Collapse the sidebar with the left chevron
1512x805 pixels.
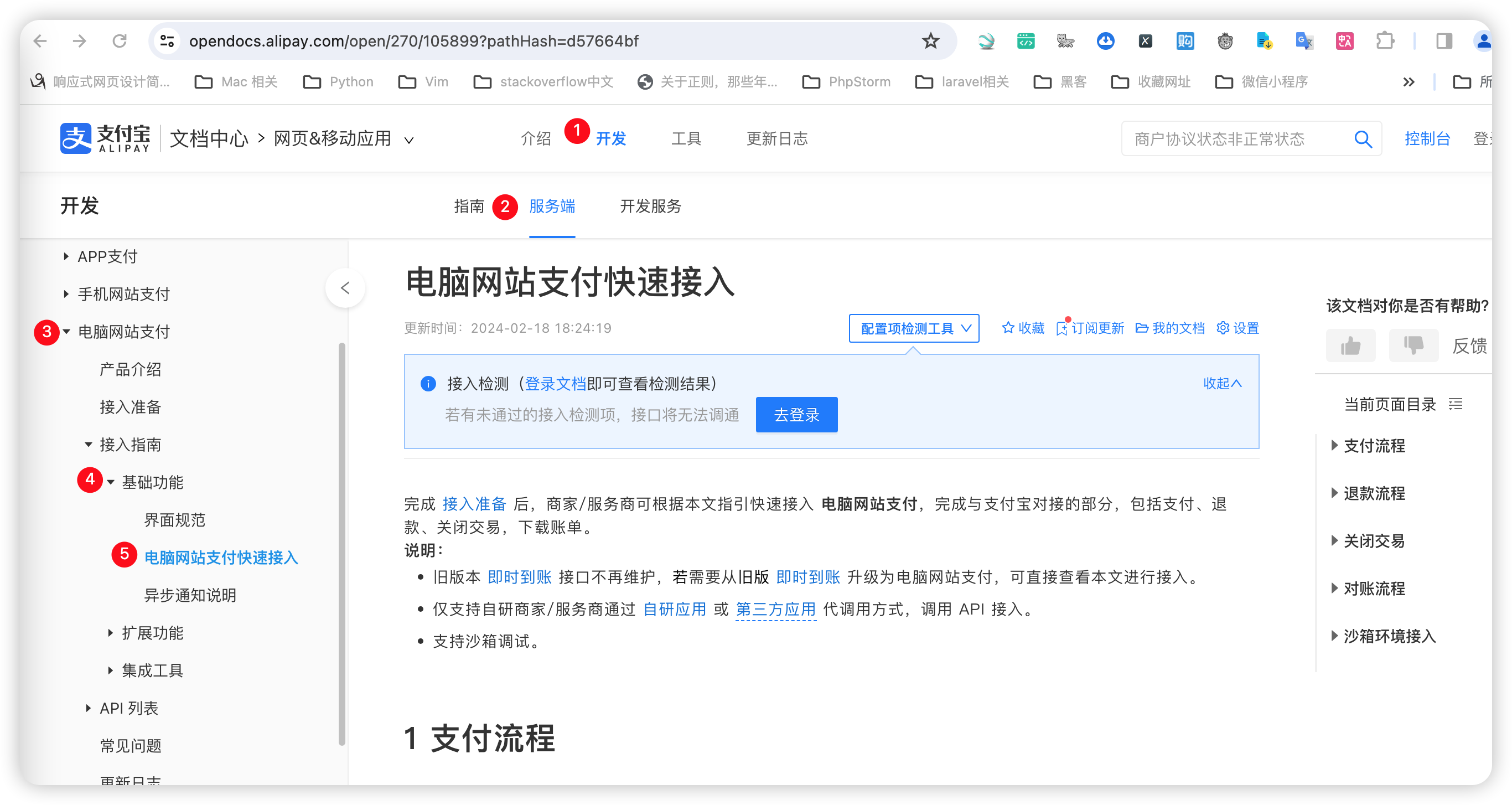[x=345, y=288]
